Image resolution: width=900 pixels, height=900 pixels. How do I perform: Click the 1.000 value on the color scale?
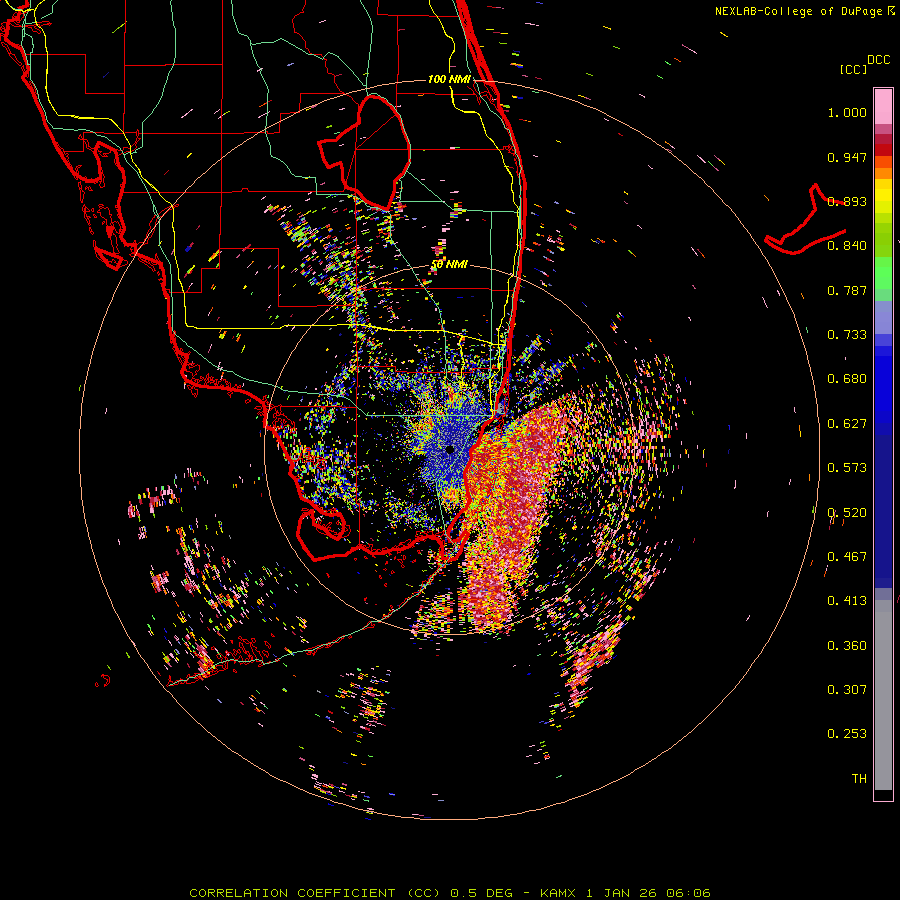847,112
